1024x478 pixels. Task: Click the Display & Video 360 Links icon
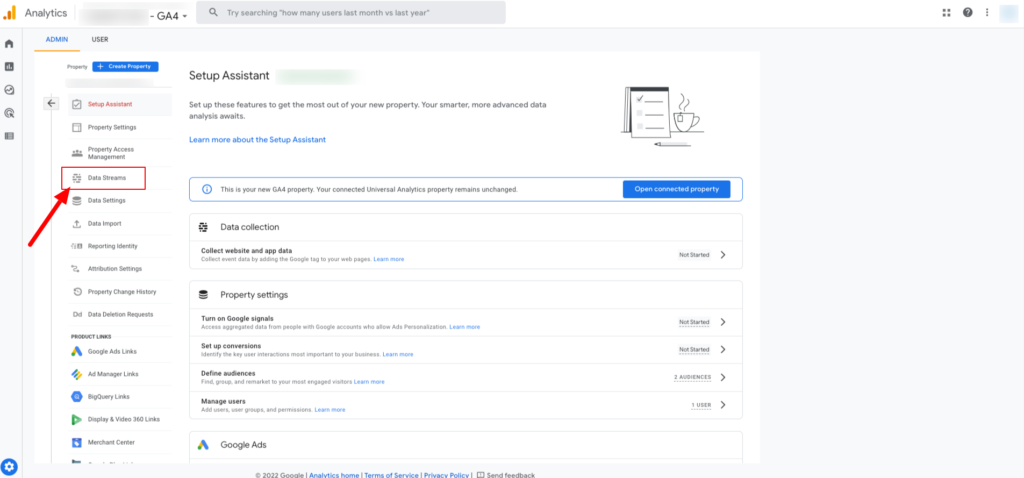[76, 419]
